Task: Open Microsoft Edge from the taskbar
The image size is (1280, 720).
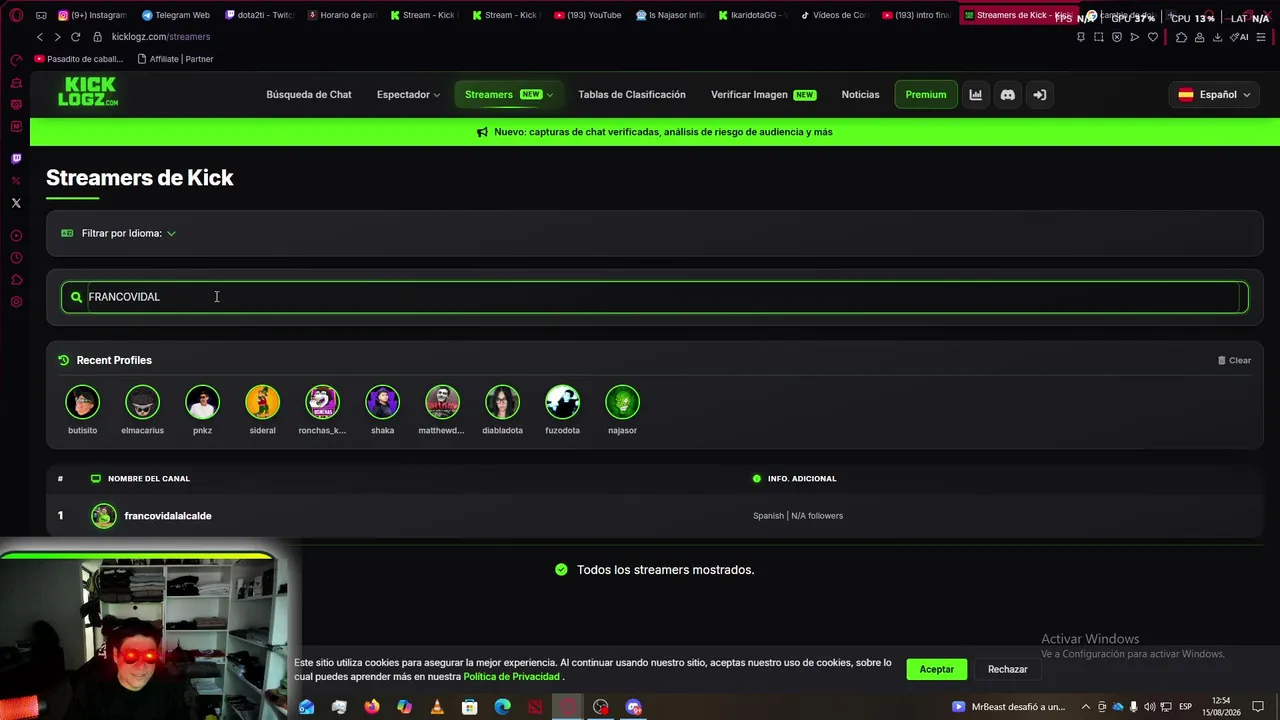Action: 502,707
